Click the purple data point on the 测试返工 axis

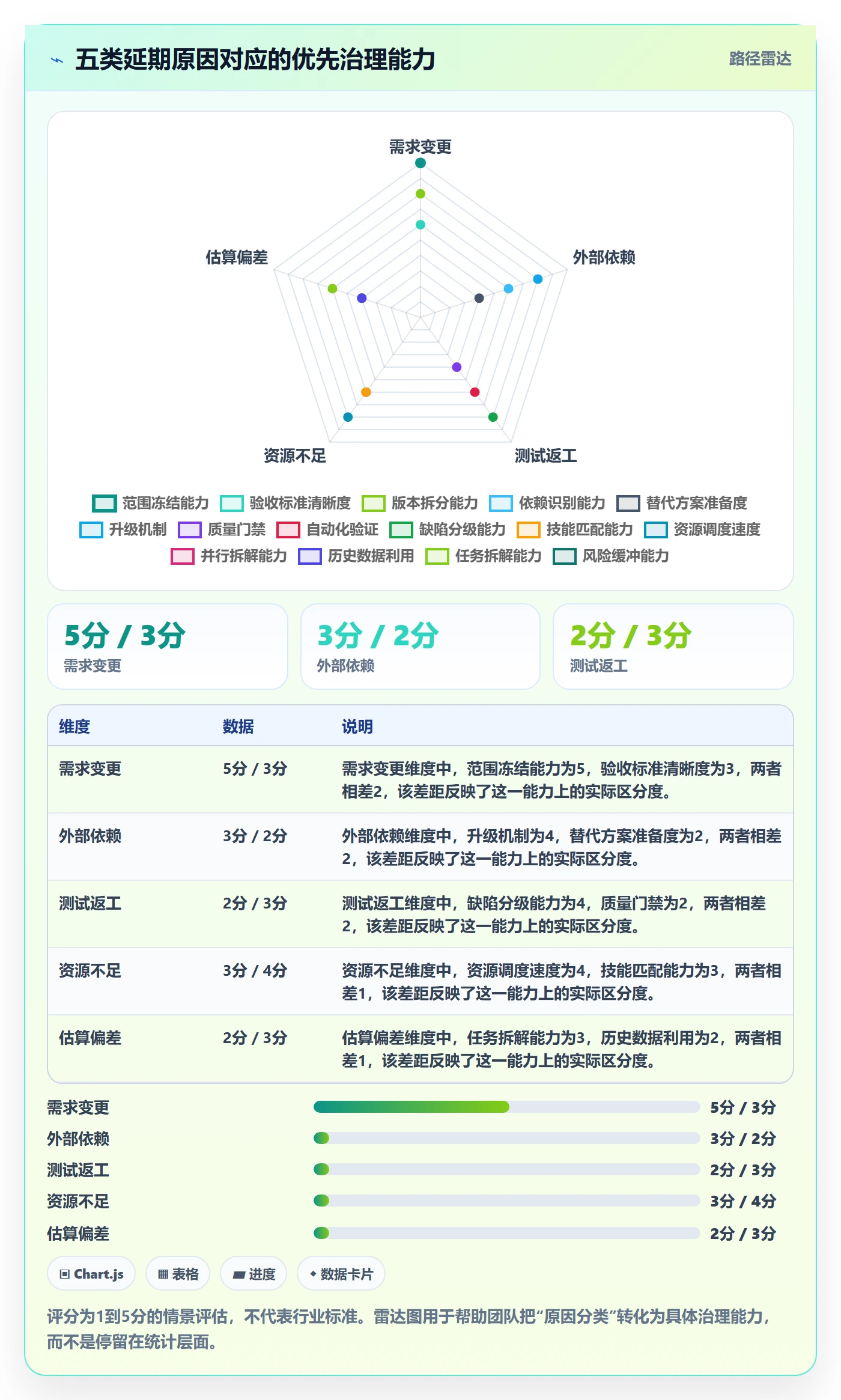[x=457, y=367]
